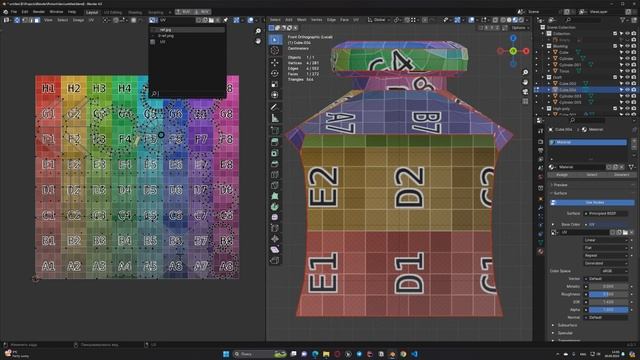Select the Knife tool
The width and height of the screenshot is (640, 360).
click(x=275, y=185)
